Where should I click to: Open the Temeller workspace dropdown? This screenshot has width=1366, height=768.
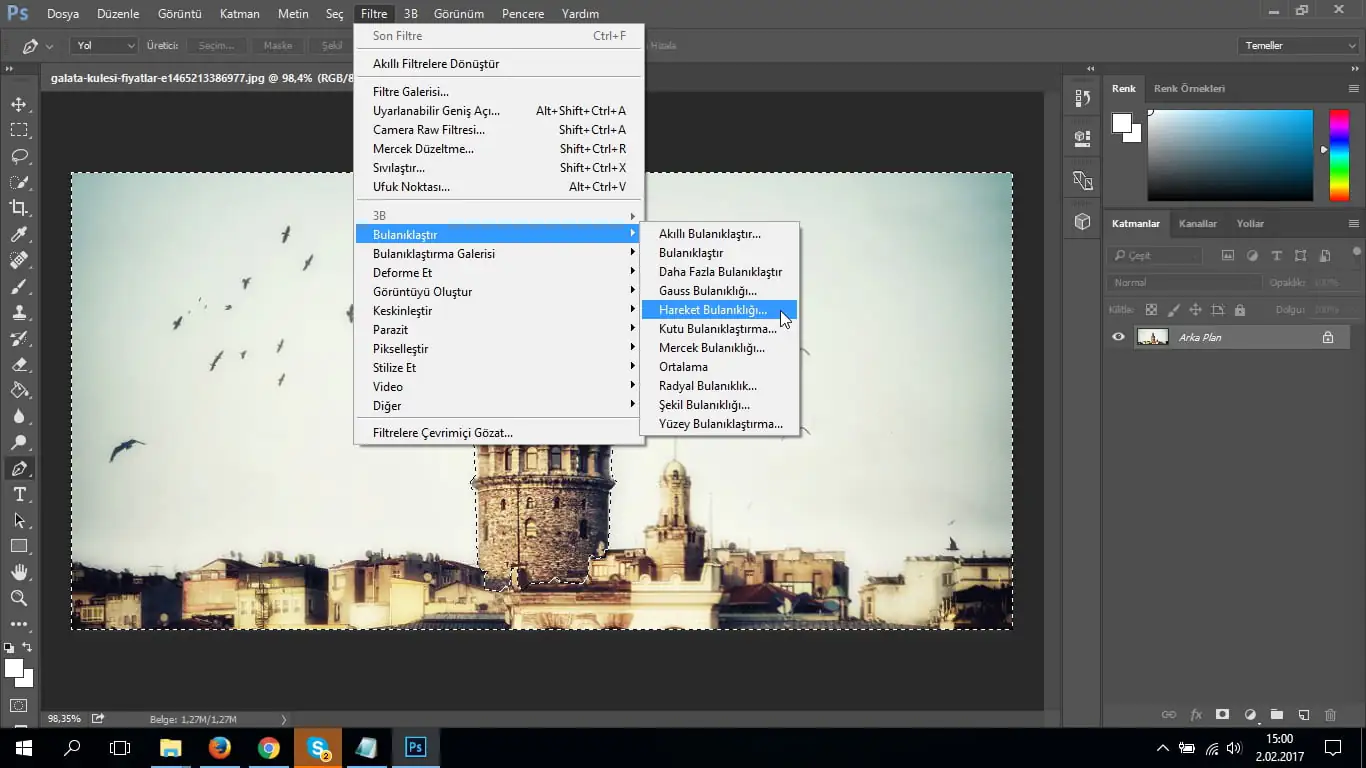tap(1297, 46)
